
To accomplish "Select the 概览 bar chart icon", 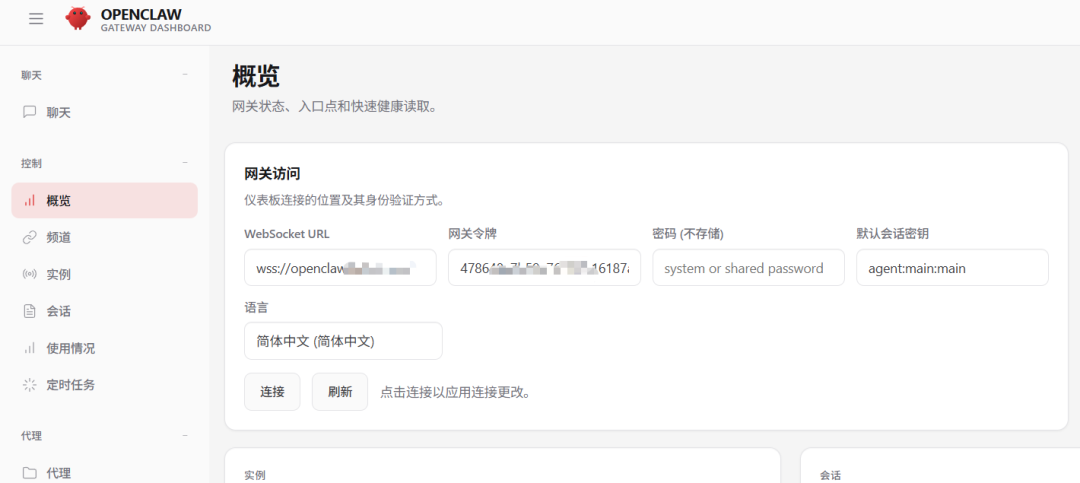I will 30,201.
